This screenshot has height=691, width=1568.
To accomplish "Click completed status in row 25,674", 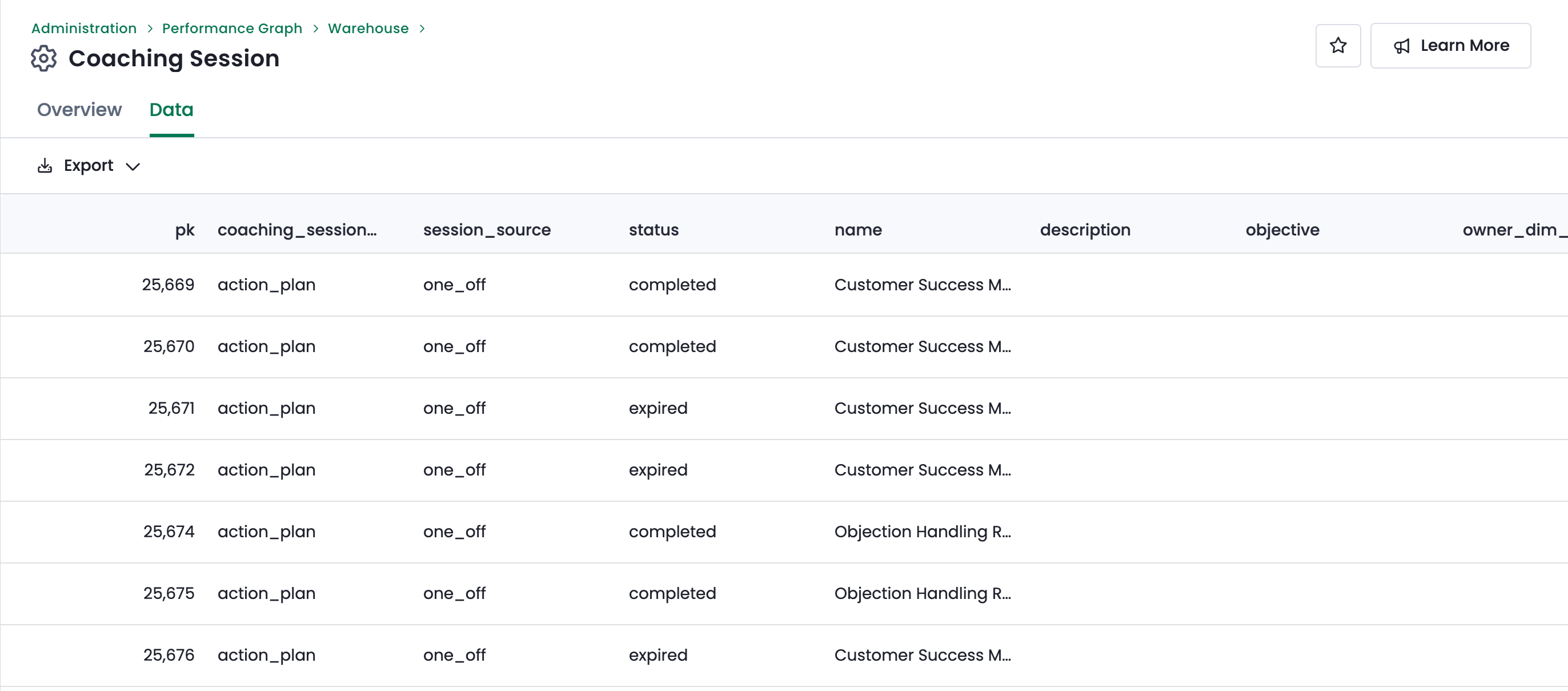I will (672, 532).
